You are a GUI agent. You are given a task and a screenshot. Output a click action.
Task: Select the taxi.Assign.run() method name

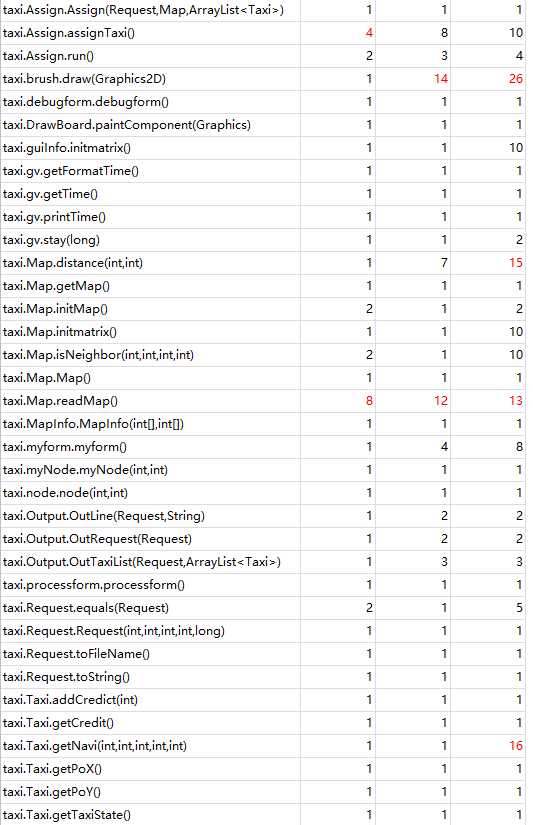[48, 56]
